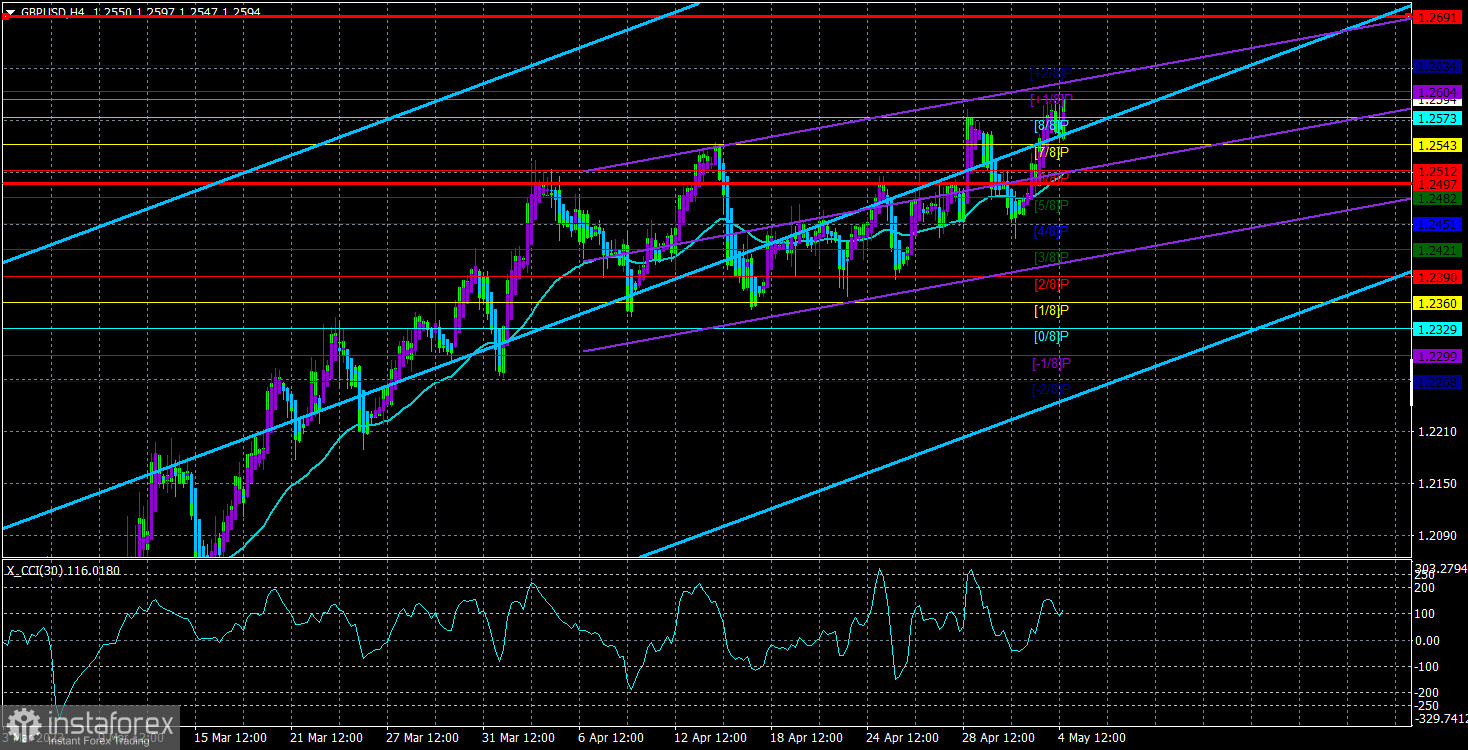Click the -200 value on CCI scale
This screenshot has width=1468, height=750.
(1426, 692)
